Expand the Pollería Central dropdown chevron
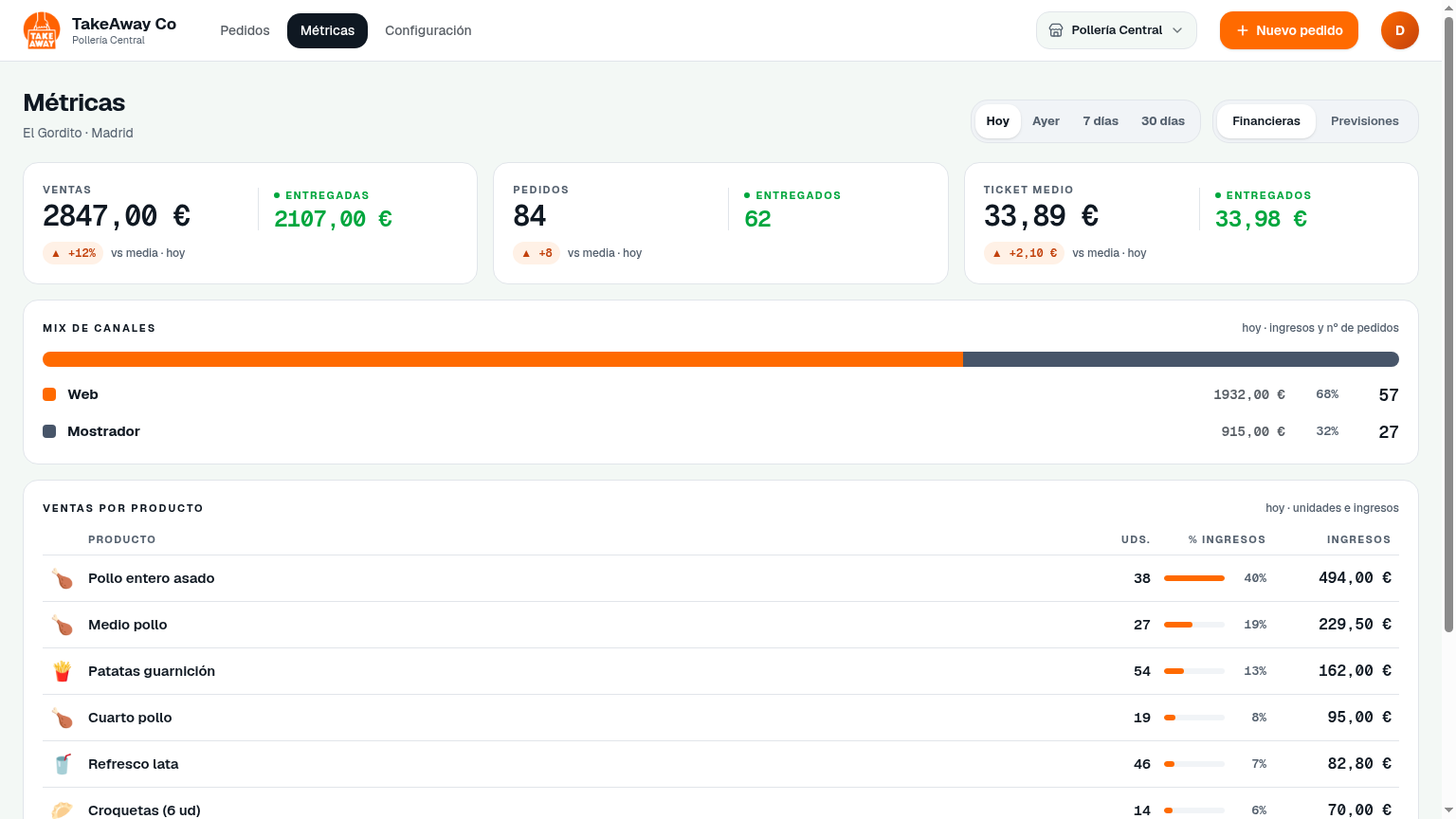Viewport: 1456px width, 819px height. coord(1177,30)
